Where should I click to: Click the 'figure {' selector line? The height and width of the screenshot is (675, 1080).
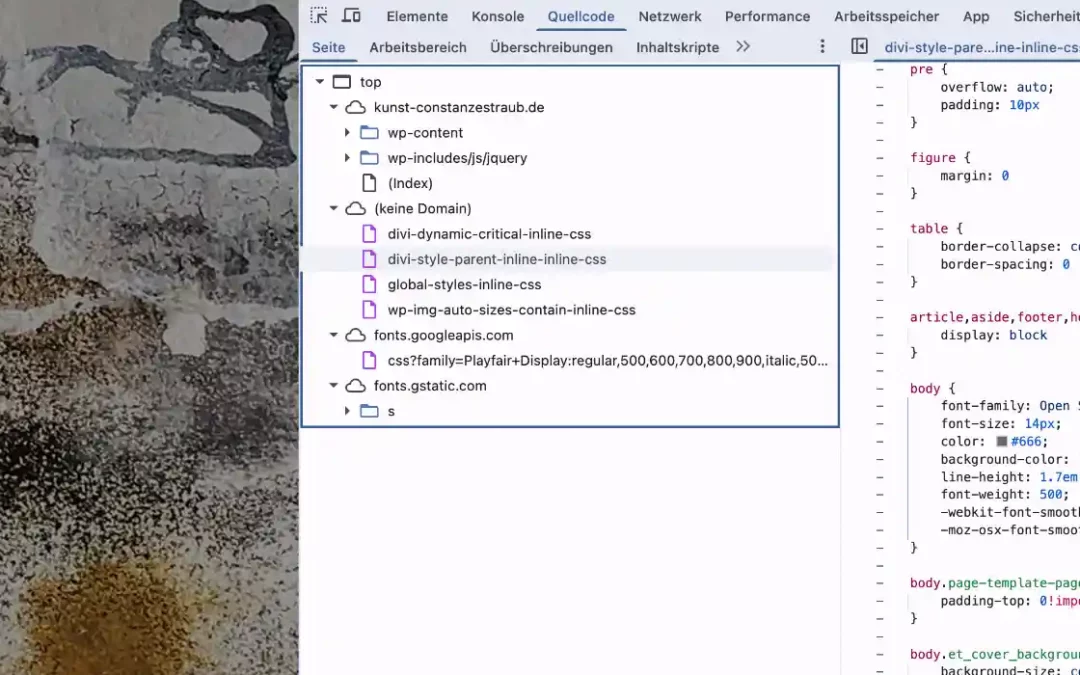[x=940, y=158]
